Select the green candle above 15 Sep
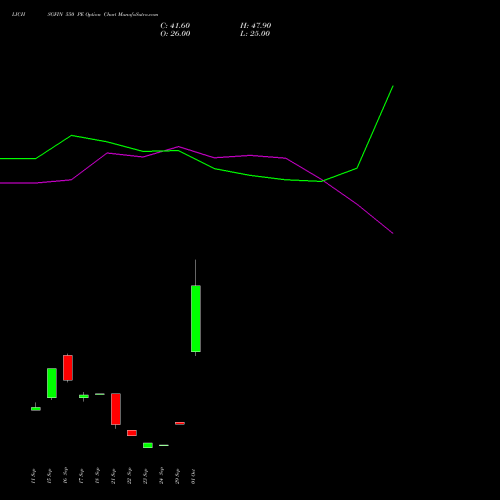500x500 pixels. [52, 383]
